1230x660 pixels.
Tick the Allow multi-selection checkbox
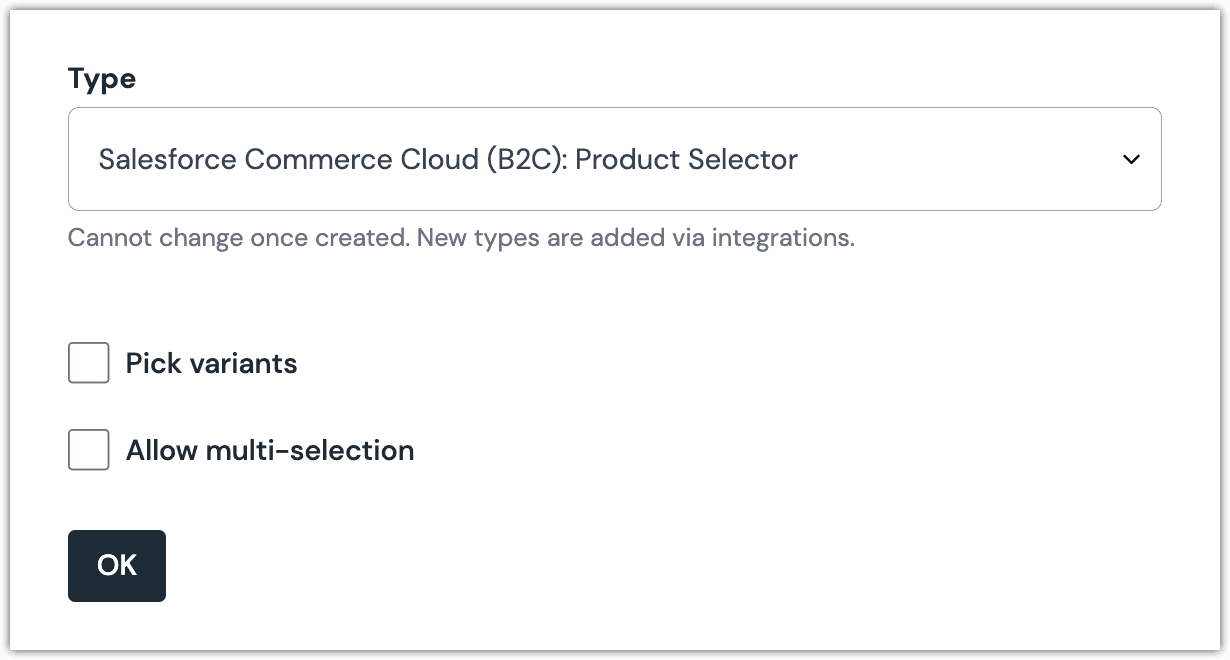pyautogui.click(x=89, y=450)
